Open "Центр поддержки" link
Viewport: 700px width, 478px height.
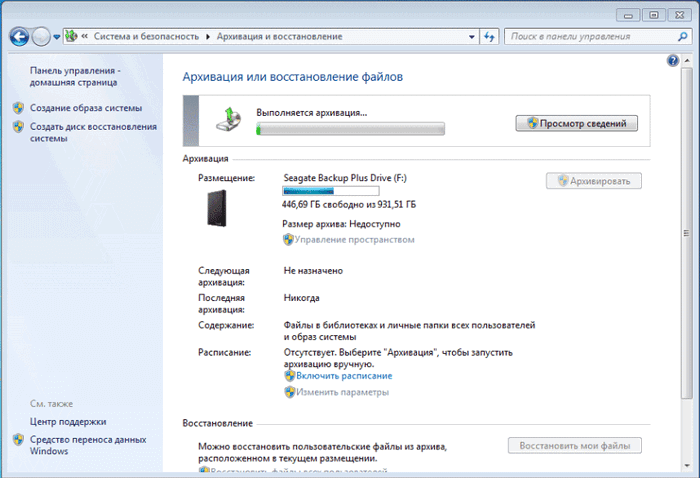[x=68, y=422]
